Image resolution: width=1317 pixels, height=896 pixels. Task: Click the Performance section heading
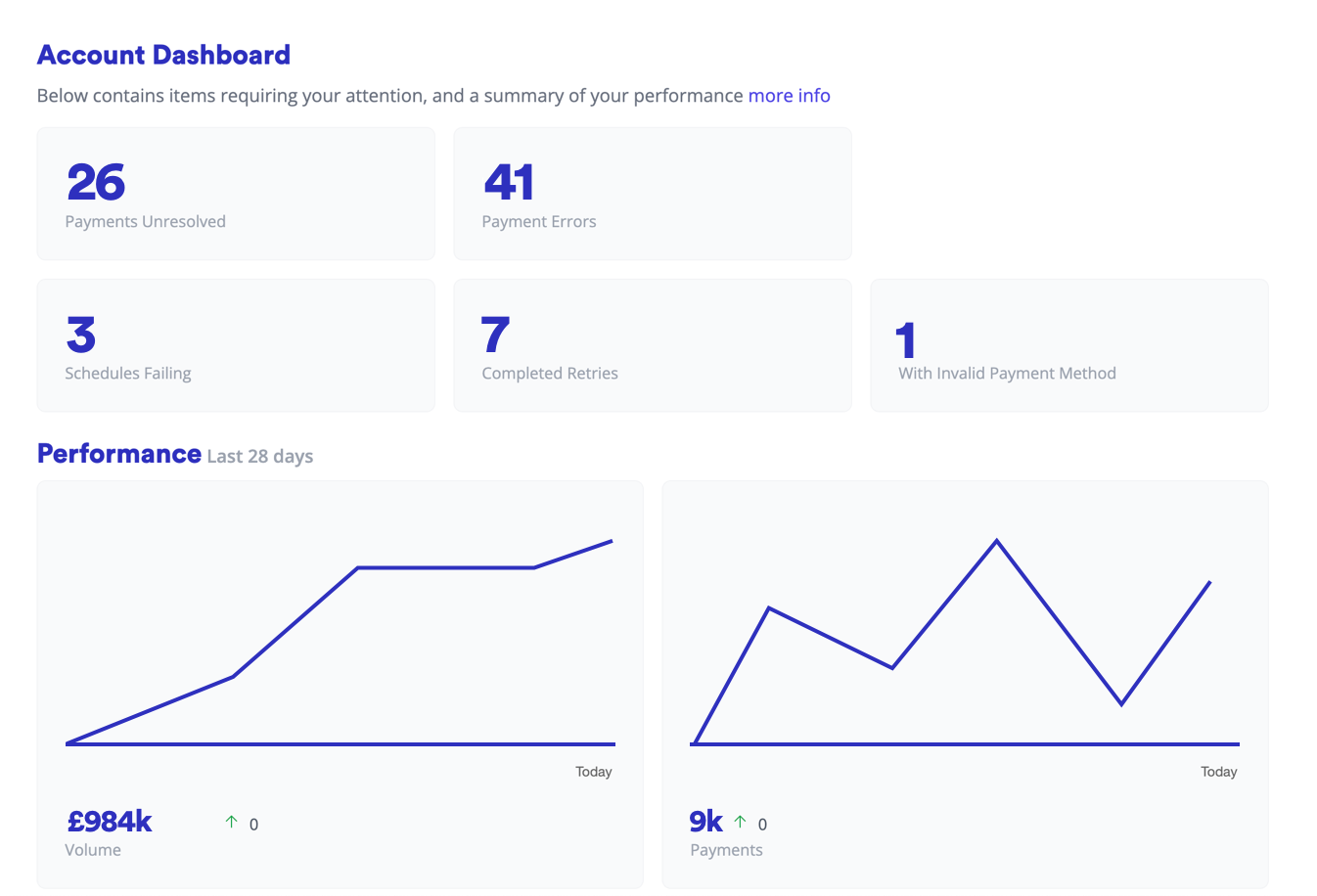click(118, 454)
